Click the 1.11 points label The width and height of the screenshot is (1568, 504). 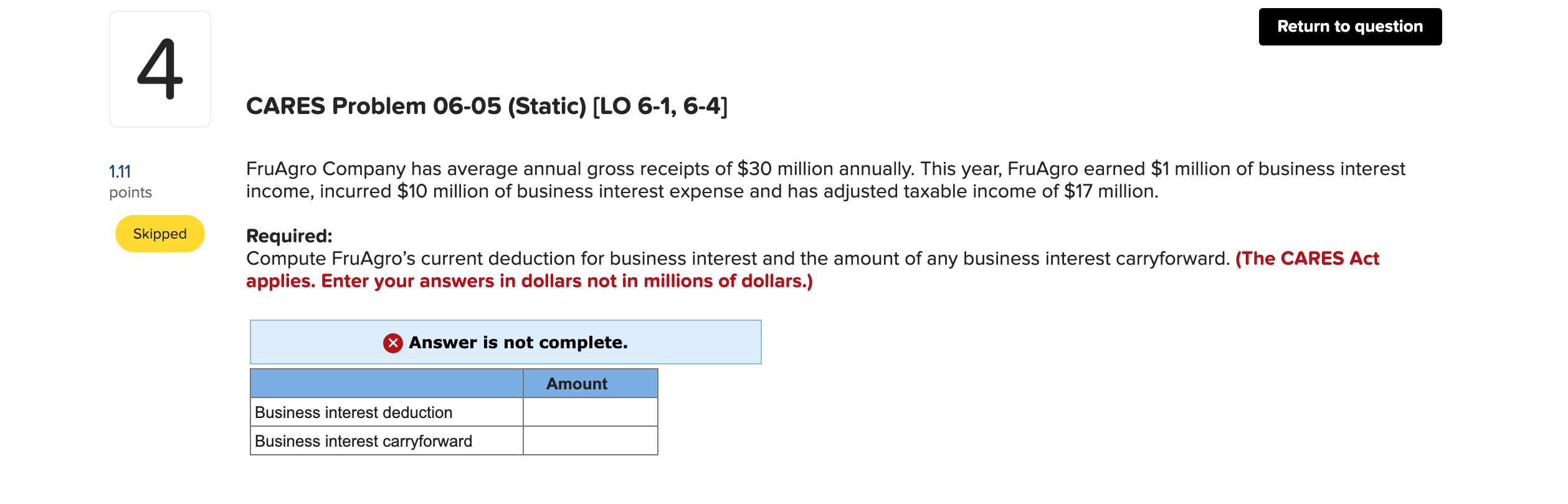point(120,170)
